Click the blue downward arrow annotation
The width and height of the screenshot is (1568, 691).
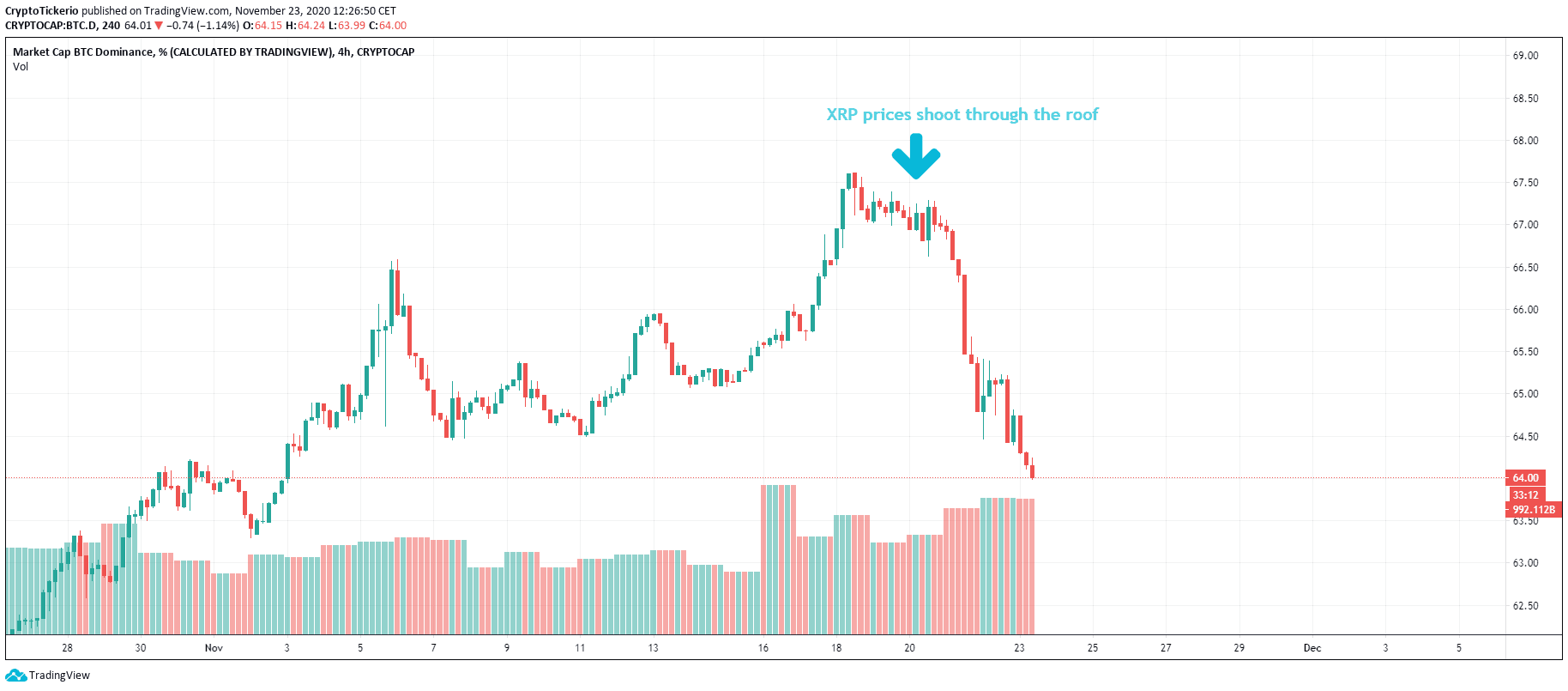[915, 156]
